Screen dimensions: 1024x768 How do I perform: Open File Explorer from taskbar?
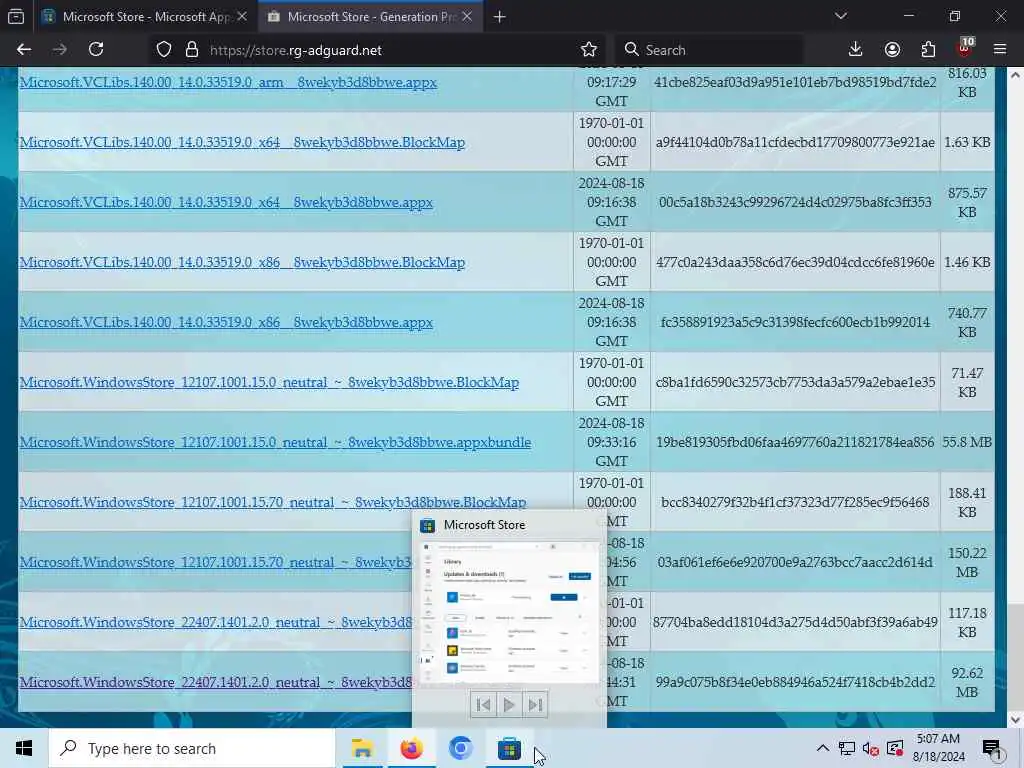click(x=362, y=748)
